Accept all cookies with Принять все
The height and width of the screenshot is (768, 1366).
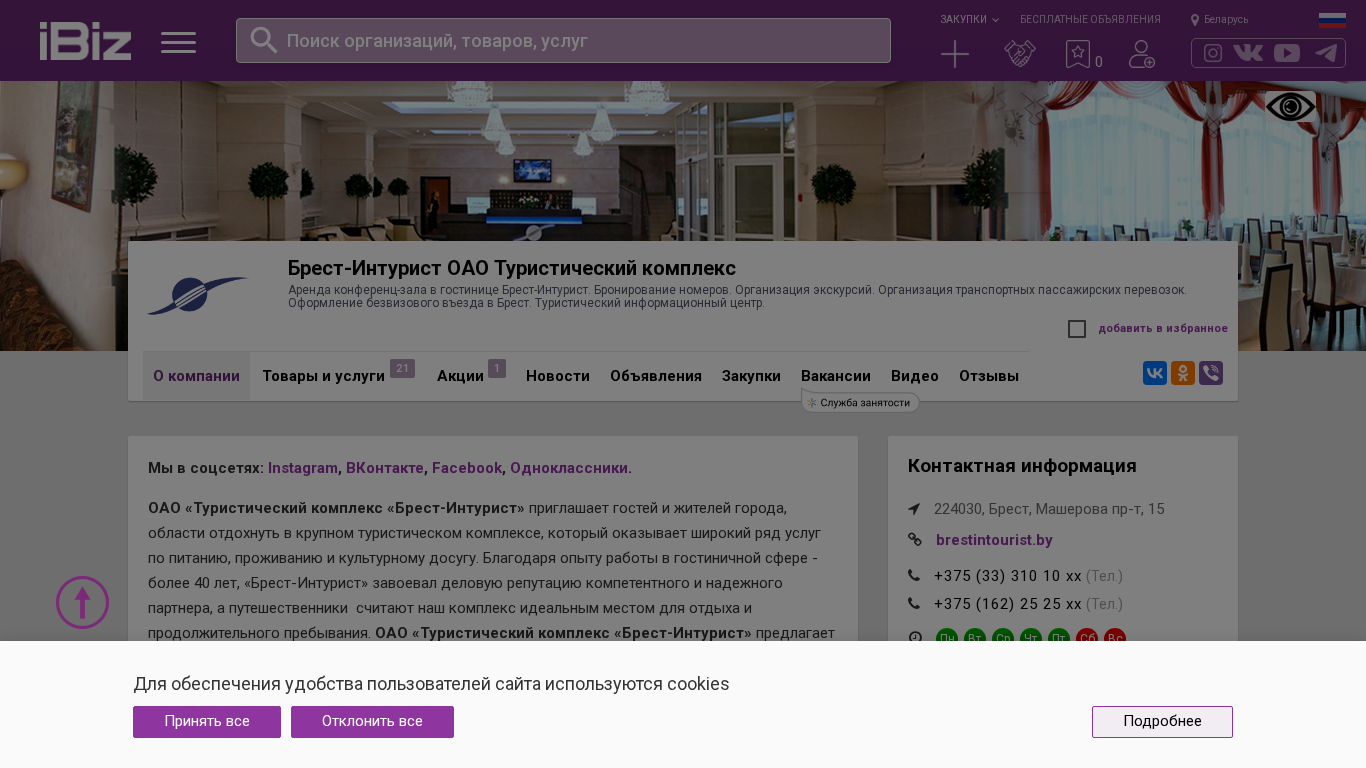coord(207,722)
